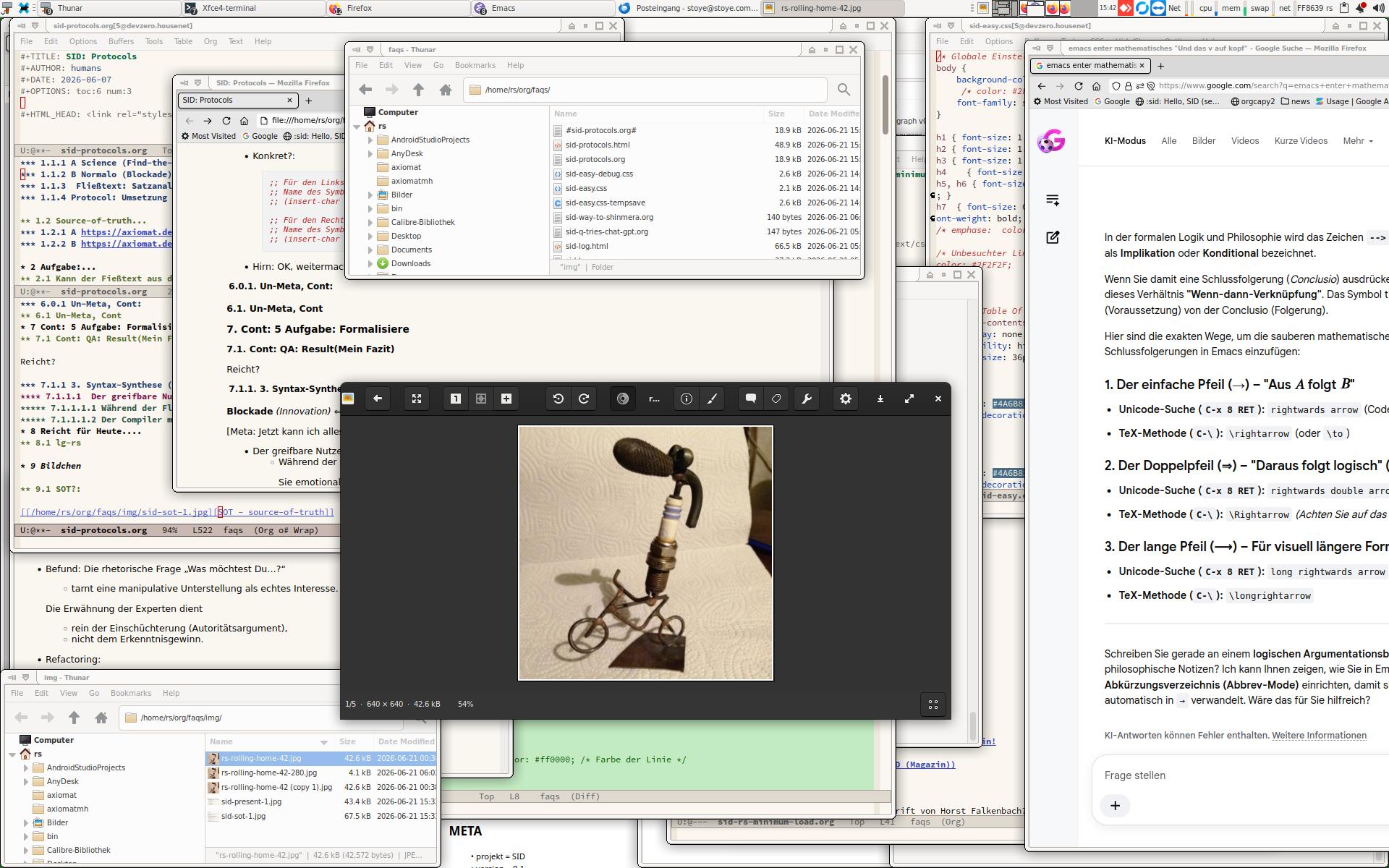Switch image viewer to fullscreen mode

tap(417, 399)
